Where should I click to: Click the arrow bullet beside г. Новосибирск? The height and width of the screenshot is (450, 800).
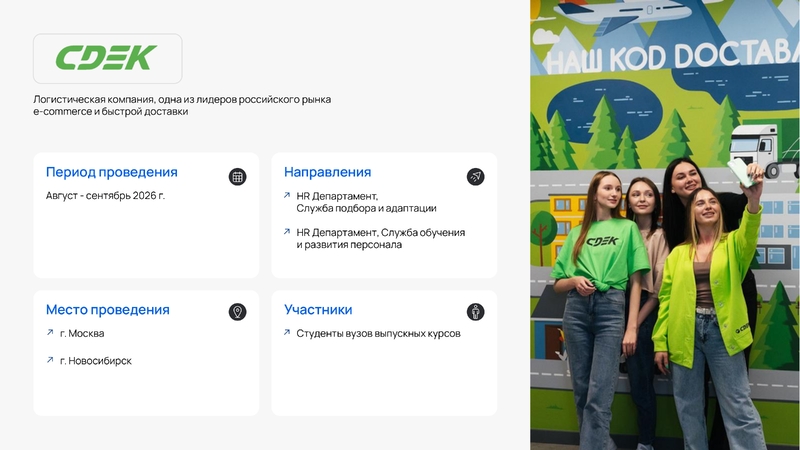click(50, 360)
